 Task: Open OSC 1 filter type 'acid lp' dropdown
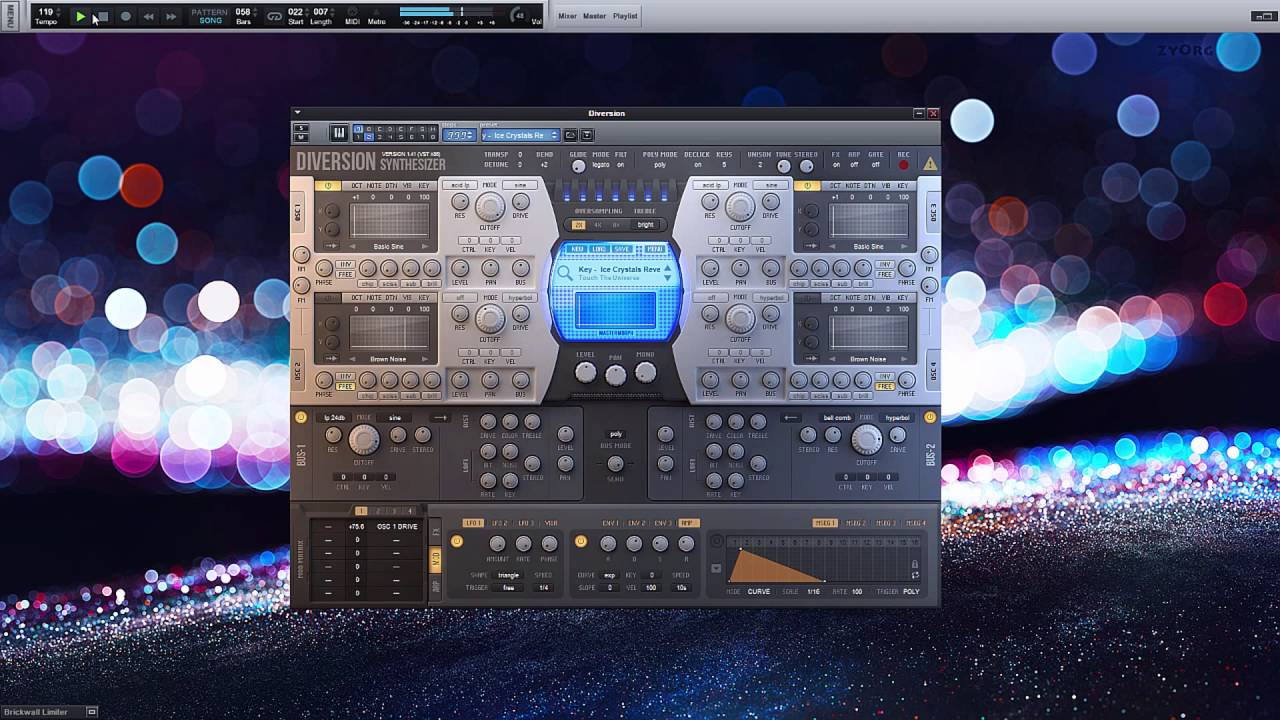pyautogui.click(x=460, y=185)
